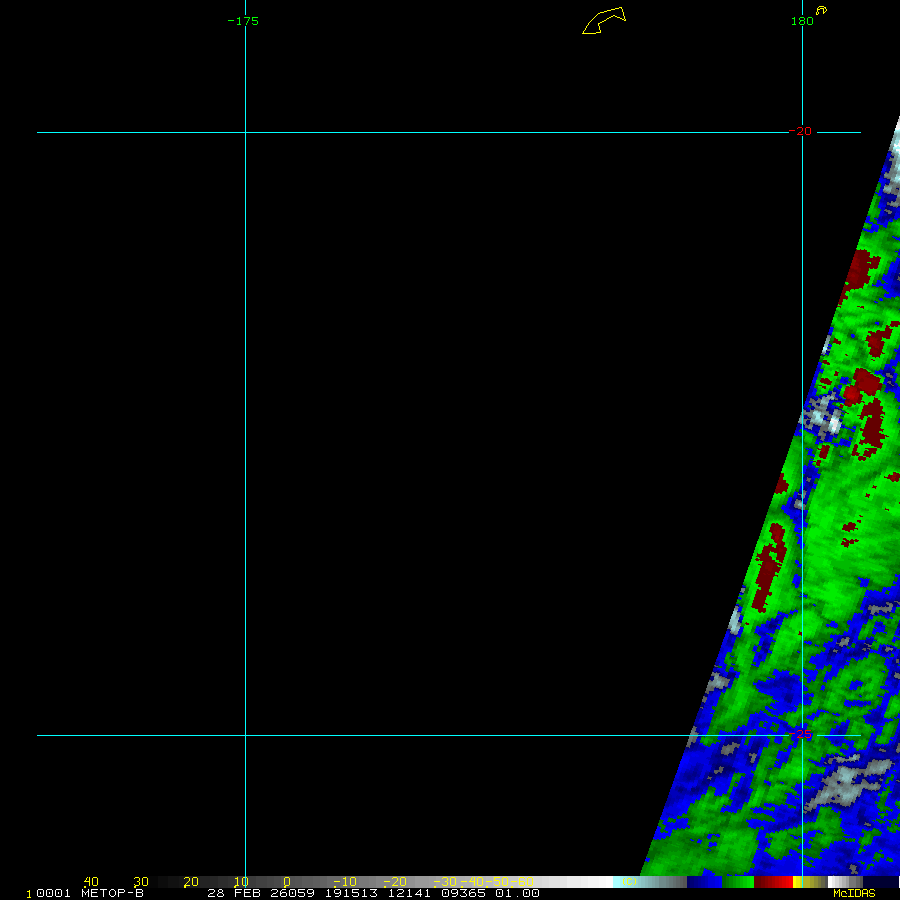Click the 40 value on the temperature scale

(x=91, y=882)
